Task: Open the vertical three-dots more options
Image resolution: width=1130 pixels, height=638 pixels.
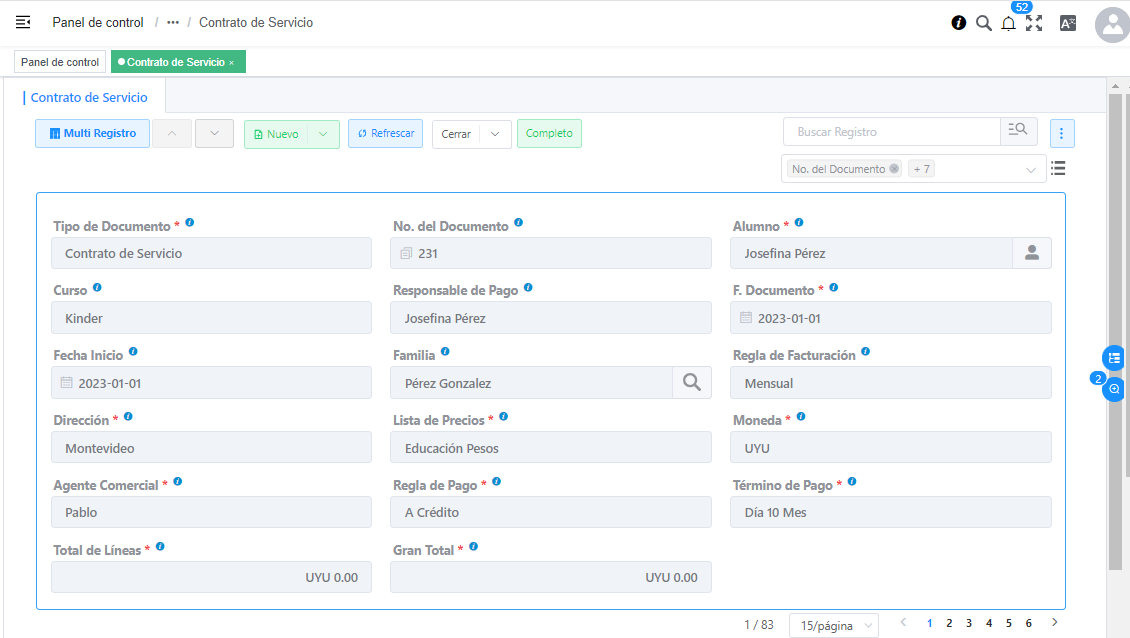Action: click(1062, 133)
